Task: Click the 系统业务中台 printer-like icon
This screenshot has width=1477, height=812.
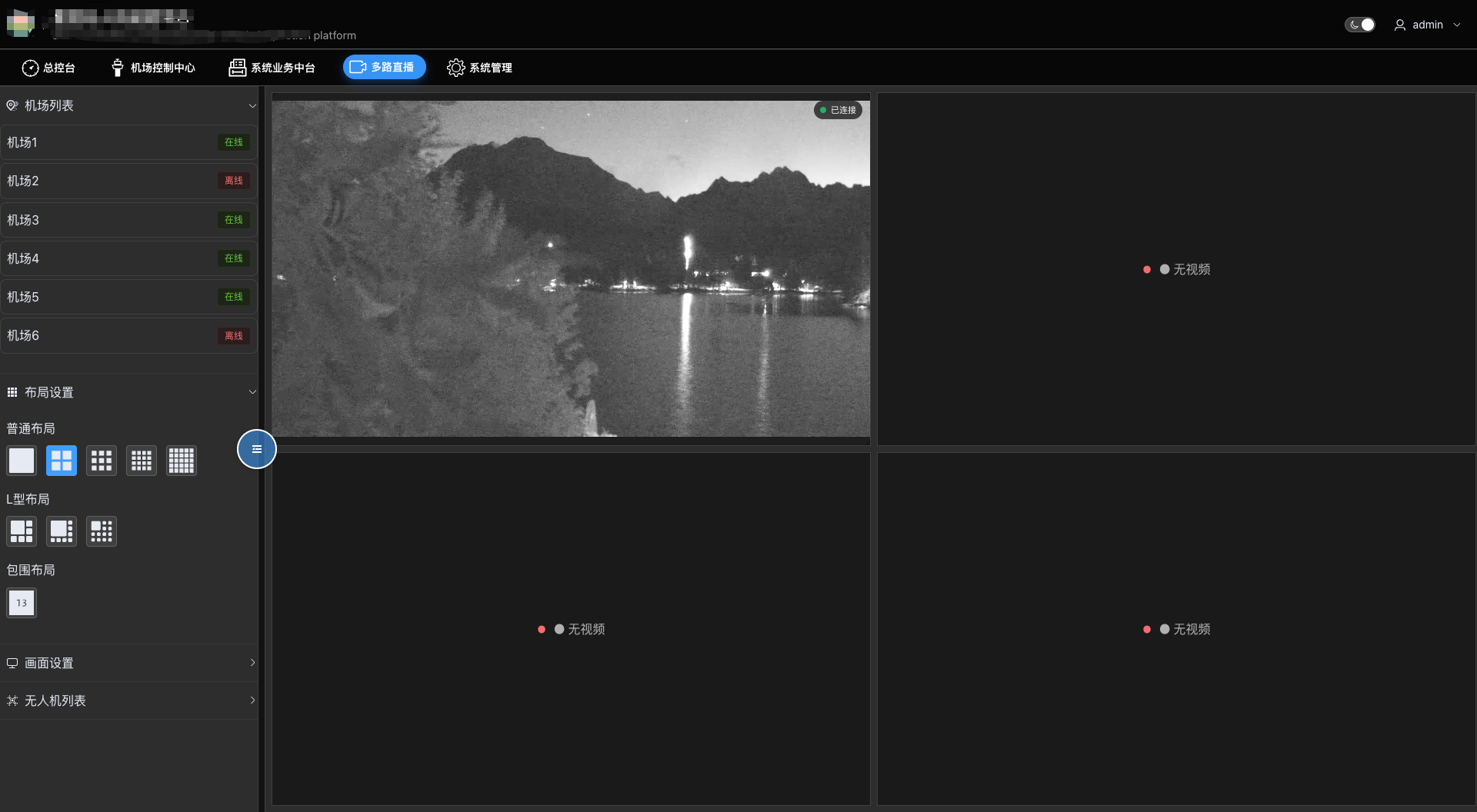Action: click(237, 68)
